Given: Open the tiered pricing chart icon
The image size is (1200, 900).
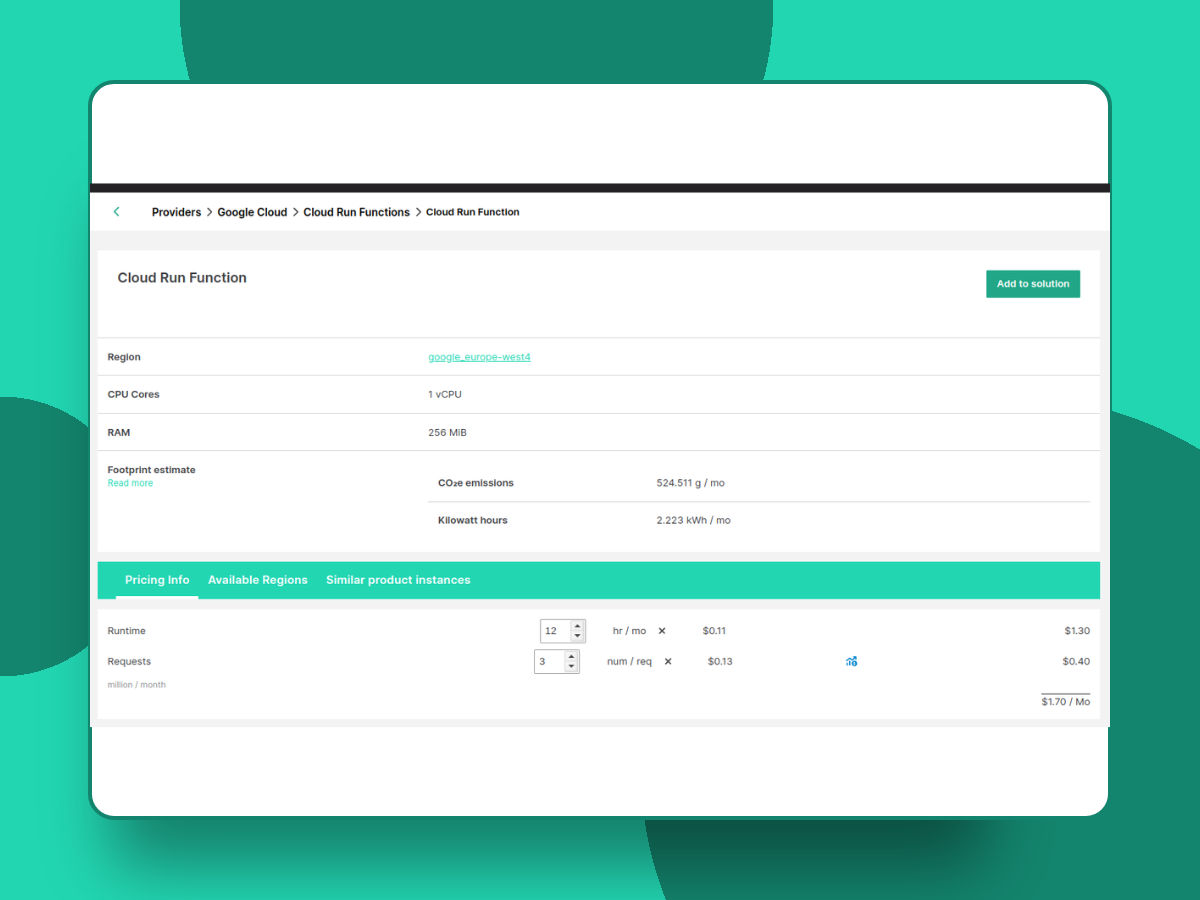Looking at the screenshot, I should coord(851,661).
